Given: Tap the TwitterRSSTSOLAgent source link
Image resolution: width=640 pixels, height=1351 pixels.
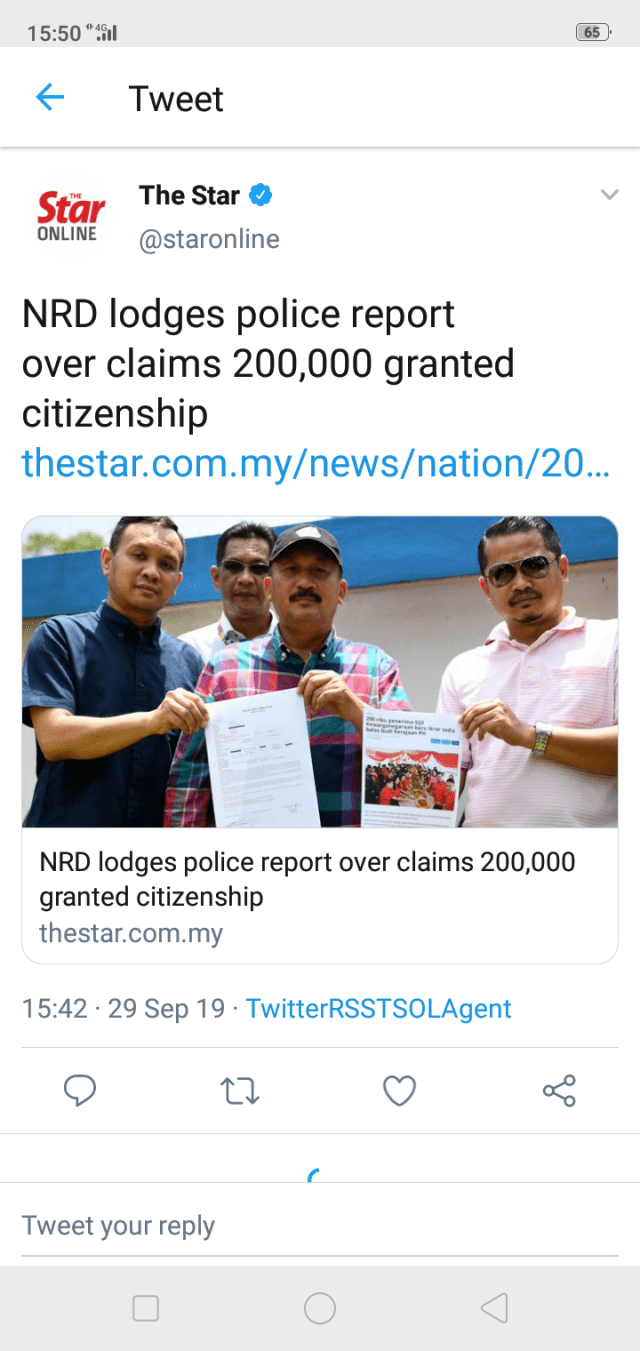Looking at the screenshot, I should [x=379, y=1008].
